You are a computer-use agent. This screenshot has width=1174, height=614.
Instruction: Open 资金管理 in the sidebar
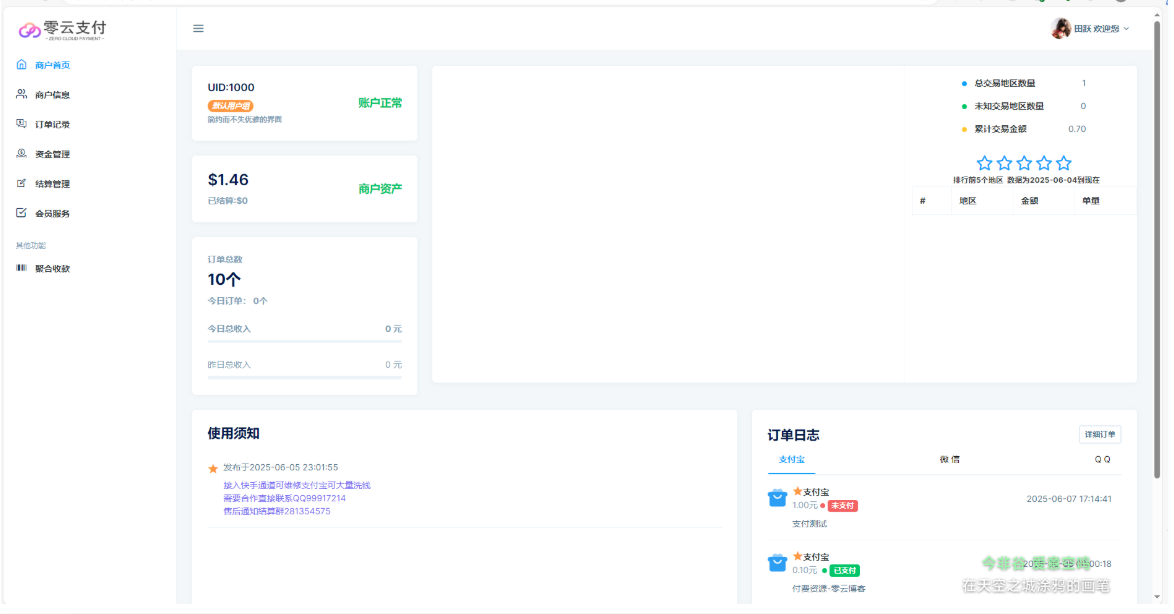click(x=52, y=154)
